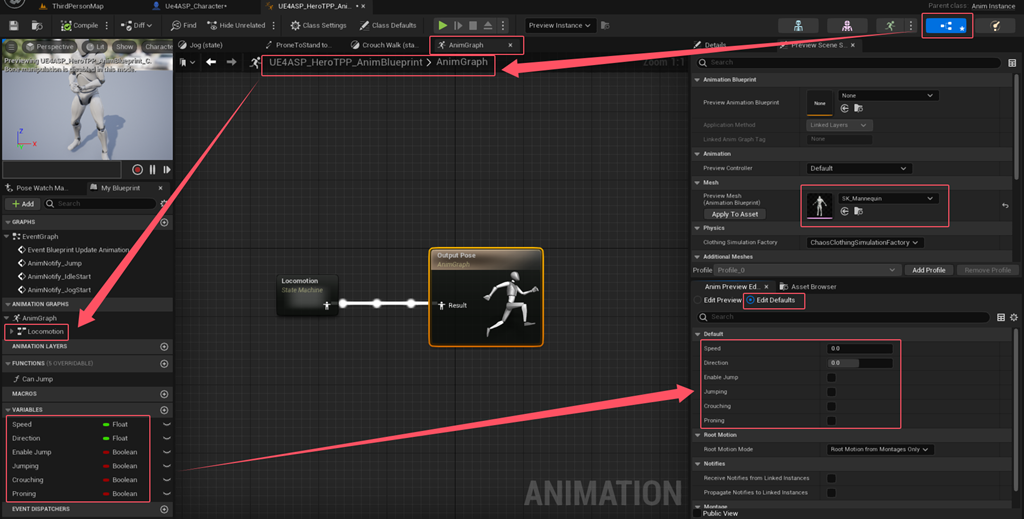The image size is (1024, 519).
Task: Toggle the Crouching default checkbox
Action: click(x=831, y=406)
